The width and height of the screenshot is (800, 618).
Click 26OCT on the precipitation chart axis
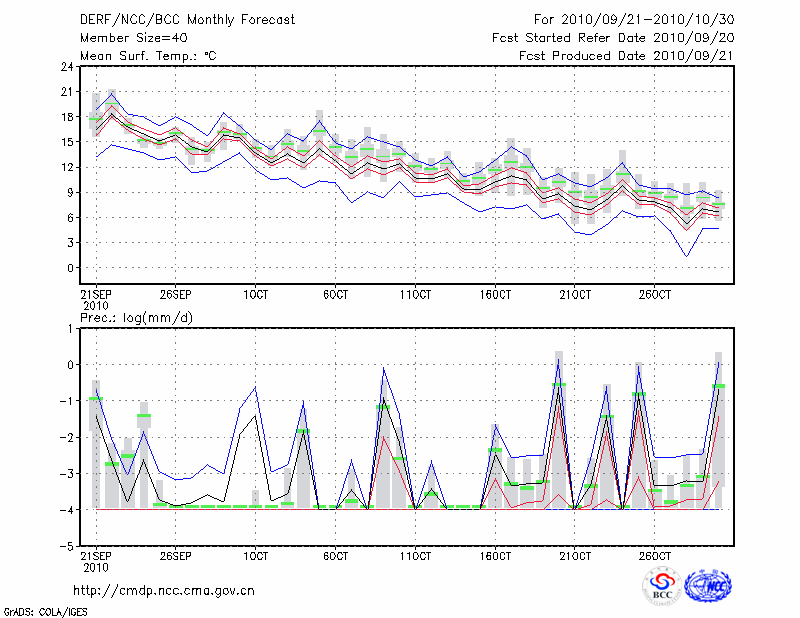(654, 553)
